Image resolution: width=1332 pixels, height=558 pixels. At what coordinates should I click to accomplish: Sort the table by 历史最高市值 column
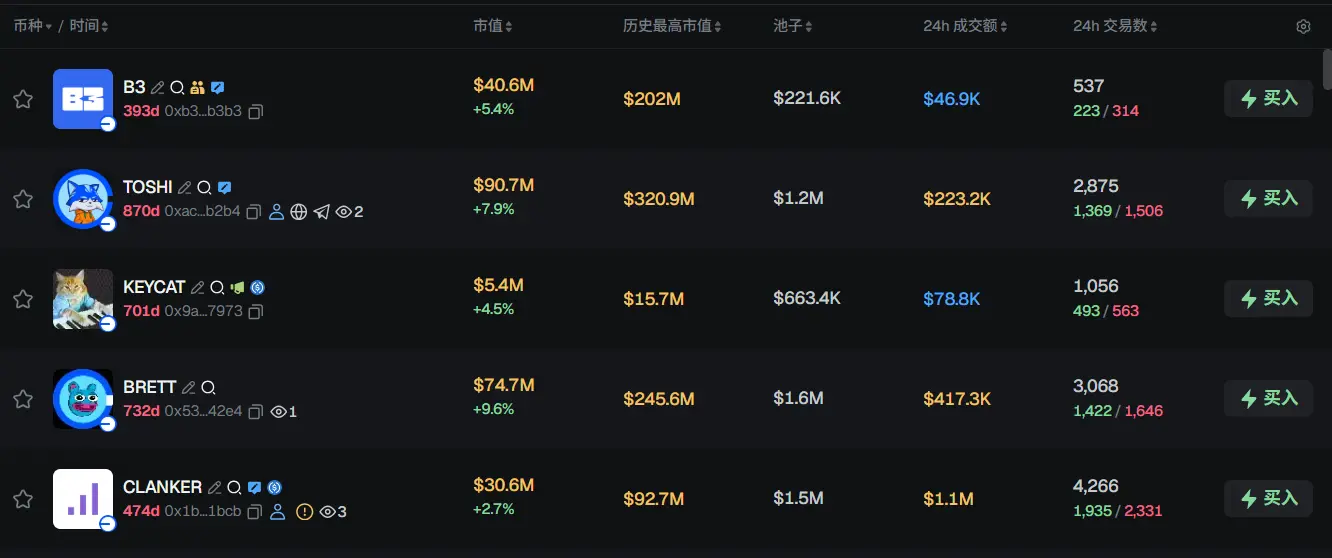coord(672,26)
